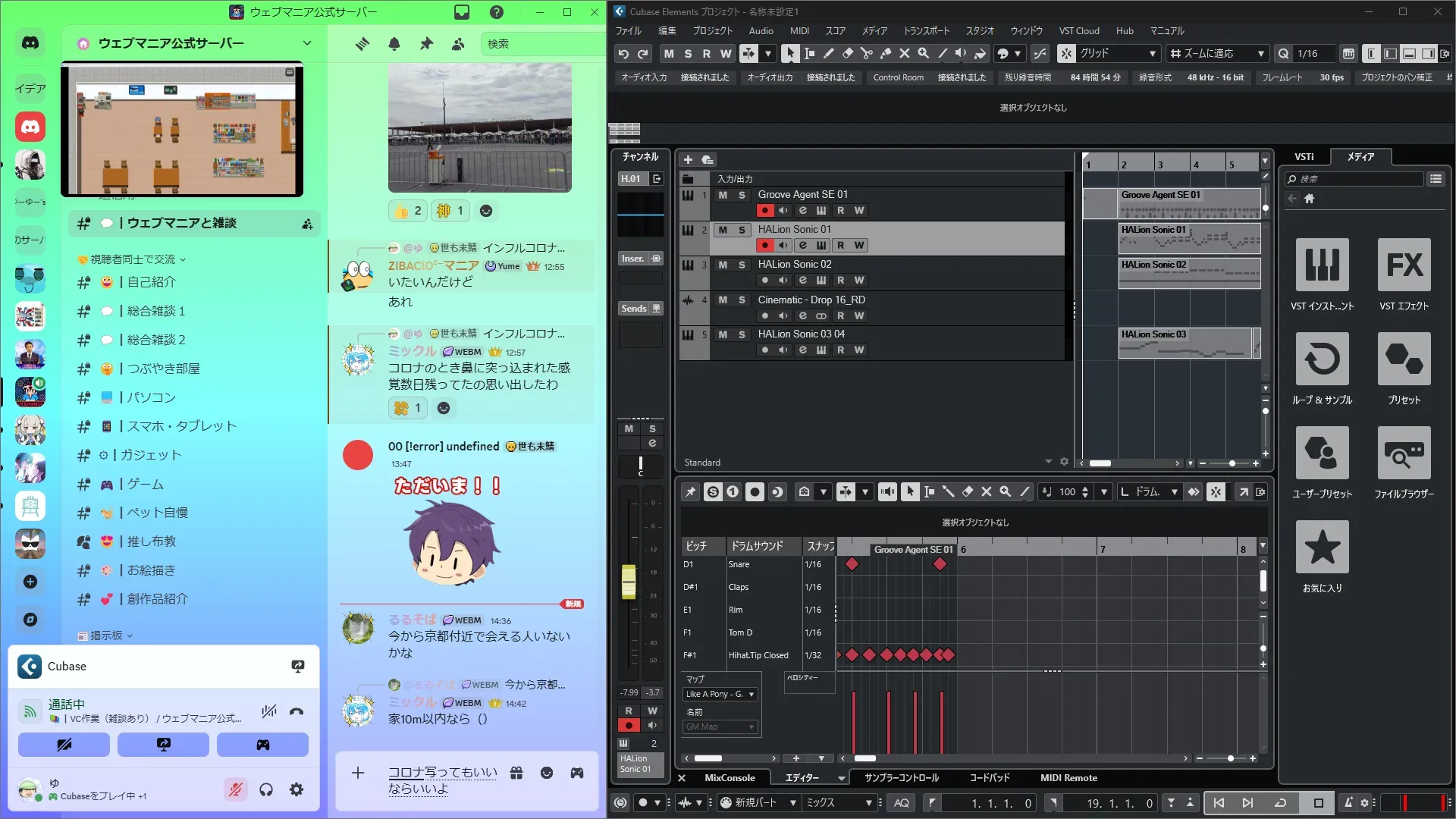Mute the Groove Agent SE 01 track
Viewport: 1456px width, 819px height.
(723, 195)
